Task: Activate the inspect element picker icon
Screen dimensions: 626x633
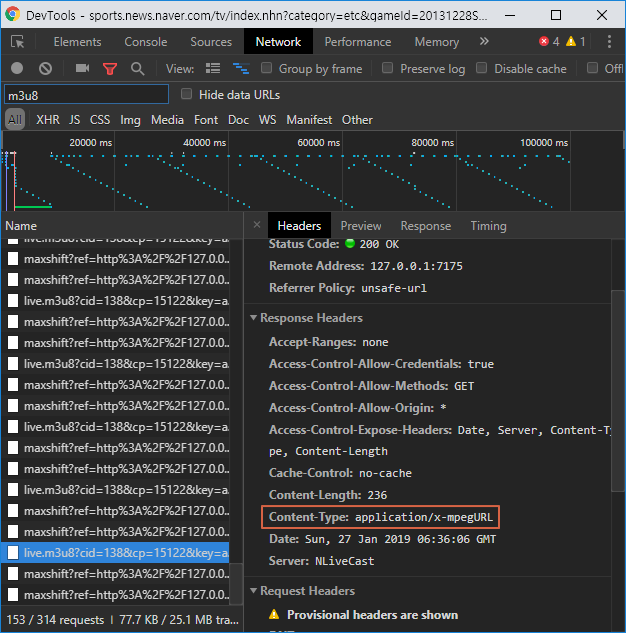Action: click(18, 42)
